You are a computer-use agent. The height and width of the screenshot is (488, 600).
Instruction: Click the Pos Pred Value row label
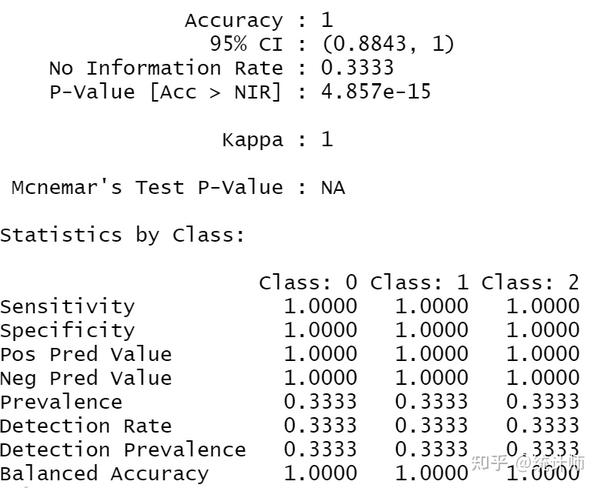click(x=86, y=354)
